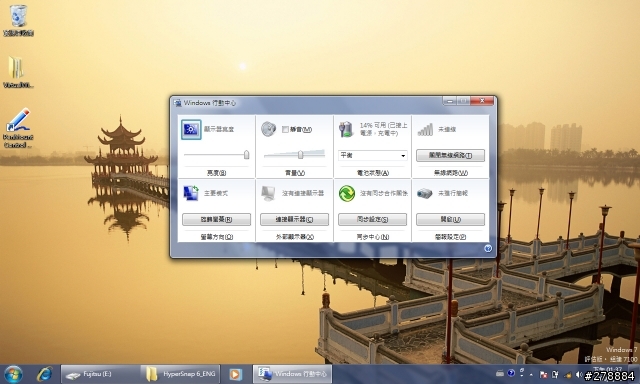Click the 同步中心(N) label
This screenshot has height=384, width=640.
[372, 237]
